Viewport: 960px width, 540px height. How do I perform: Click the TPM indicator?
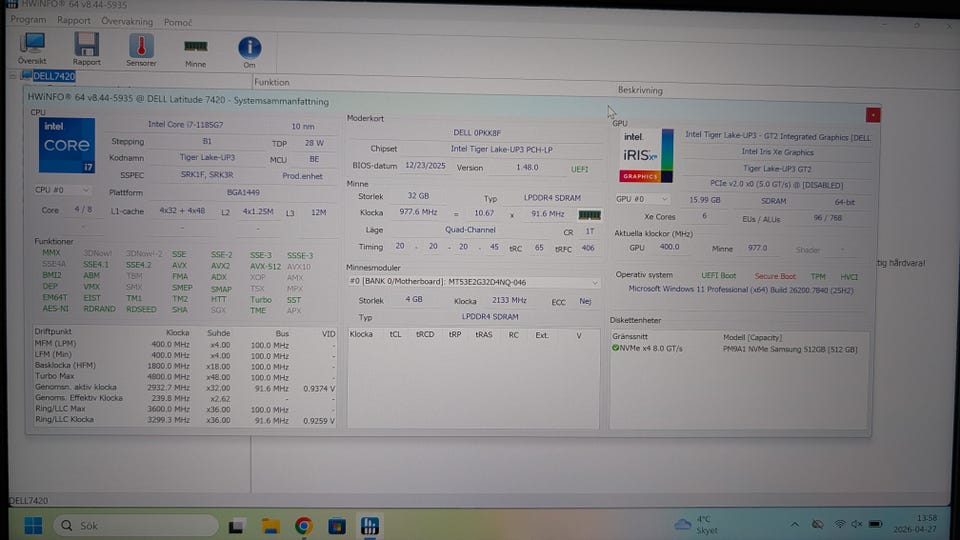818,277
